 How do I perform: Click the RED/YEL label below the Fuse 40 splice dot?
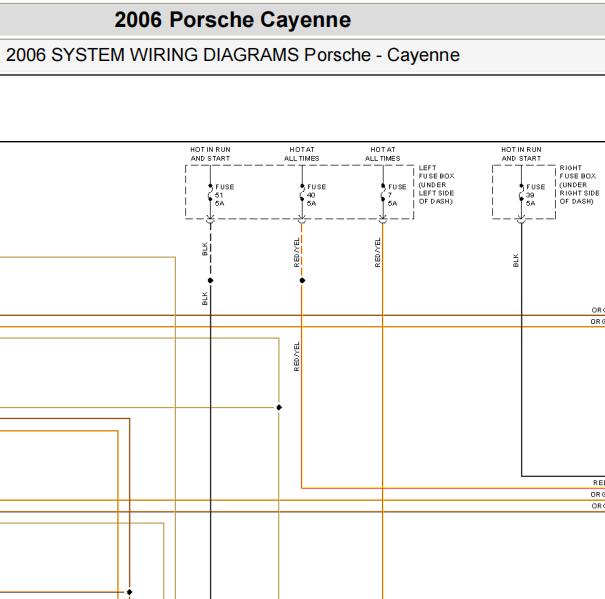point(296,357)
